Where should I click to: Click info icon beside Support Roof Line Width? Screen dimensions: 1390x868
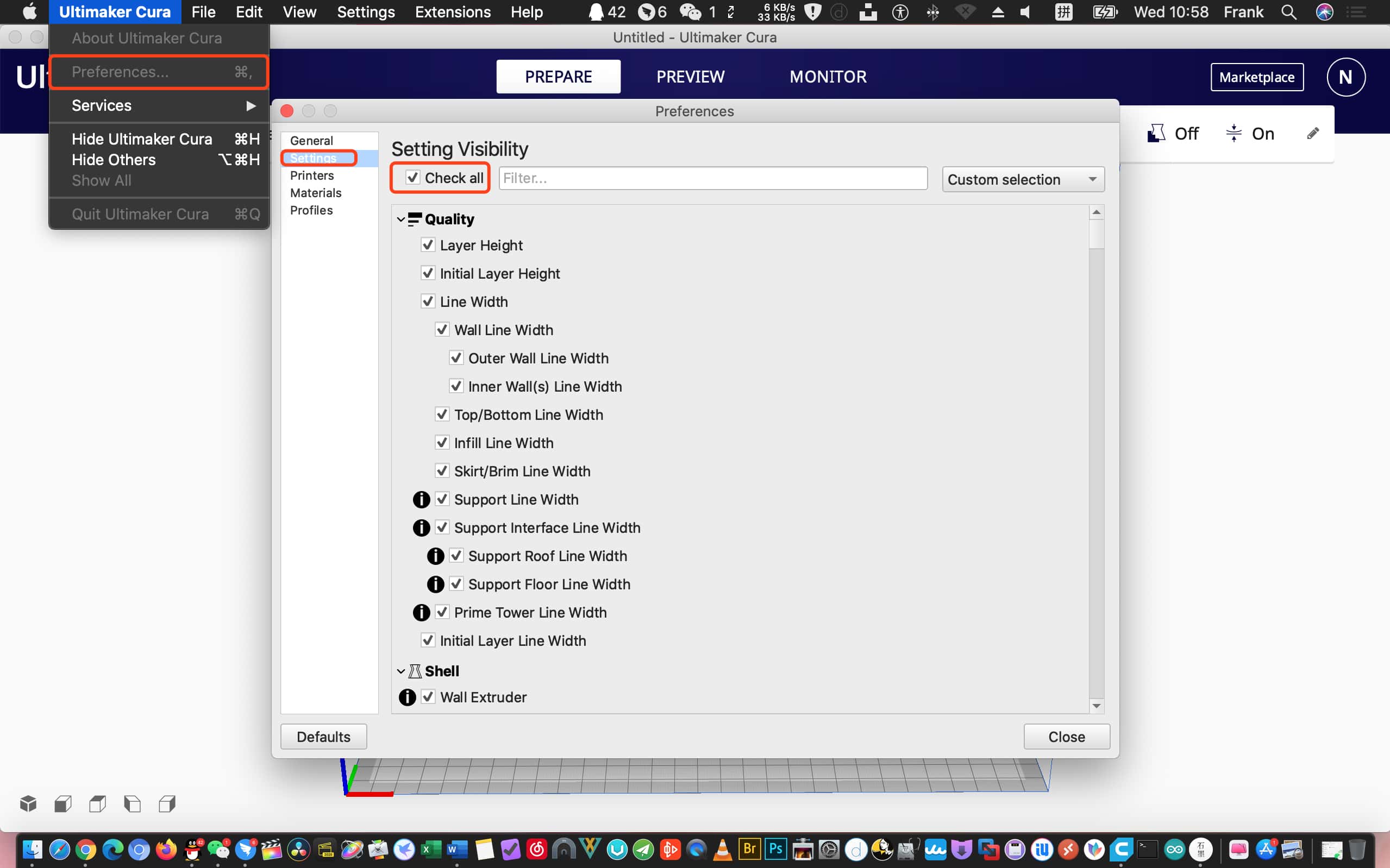[436, 556]
